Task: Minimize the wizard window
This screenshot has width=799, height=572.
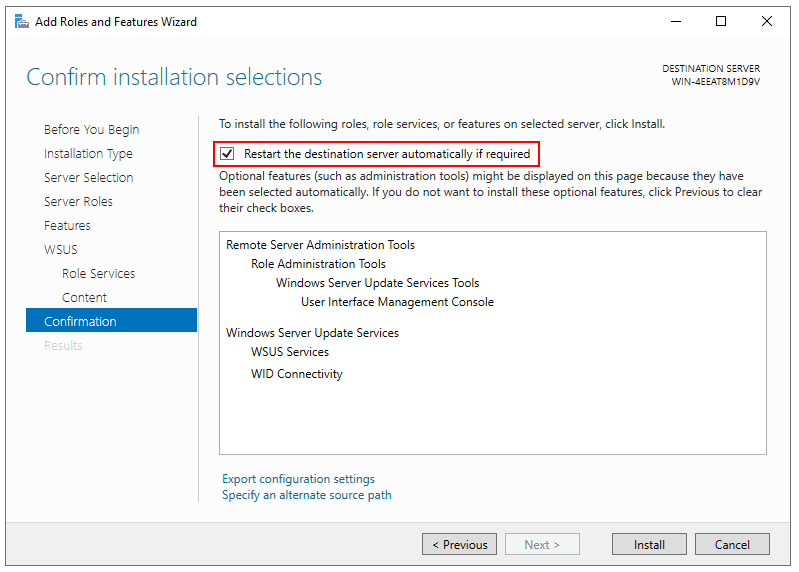Action: pos(676,21)
